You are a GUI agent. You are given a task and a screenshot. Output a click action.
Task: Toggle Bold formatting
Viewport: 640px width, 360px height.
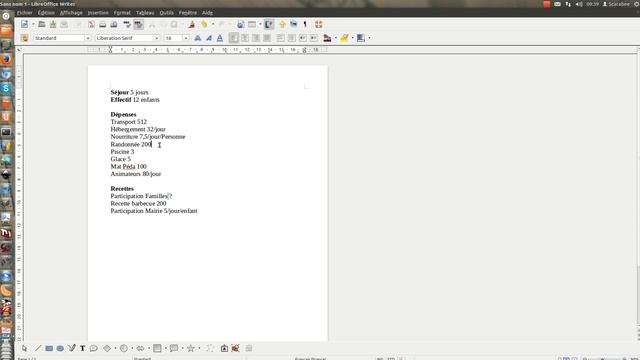(198, 38)
